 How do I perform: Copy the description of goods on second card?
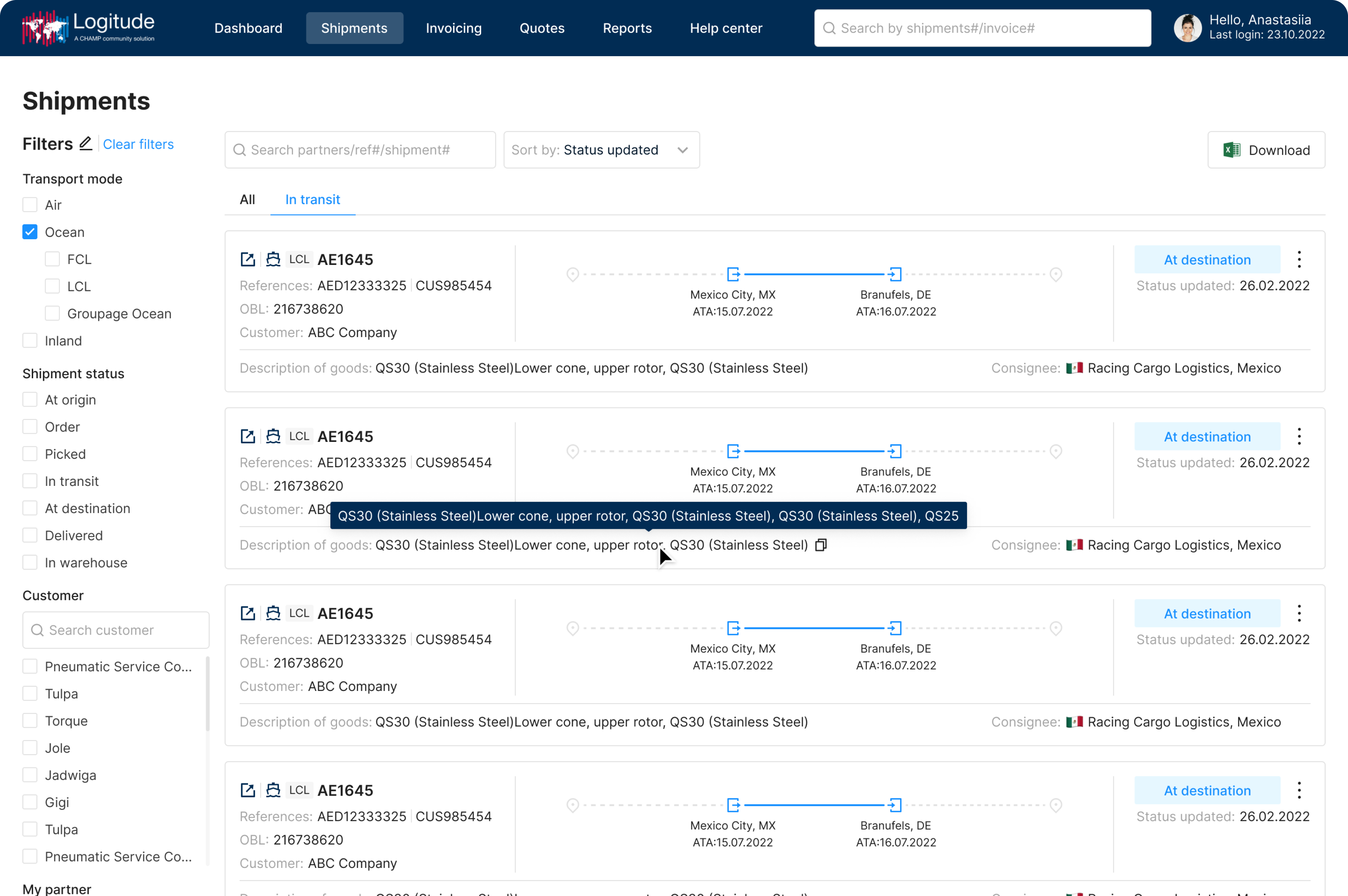pos(821,545)
